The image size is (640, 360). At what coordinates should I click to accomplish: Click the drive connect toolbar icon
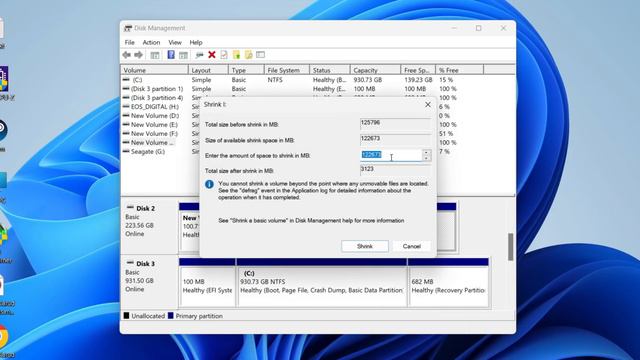tap(199, 55)
